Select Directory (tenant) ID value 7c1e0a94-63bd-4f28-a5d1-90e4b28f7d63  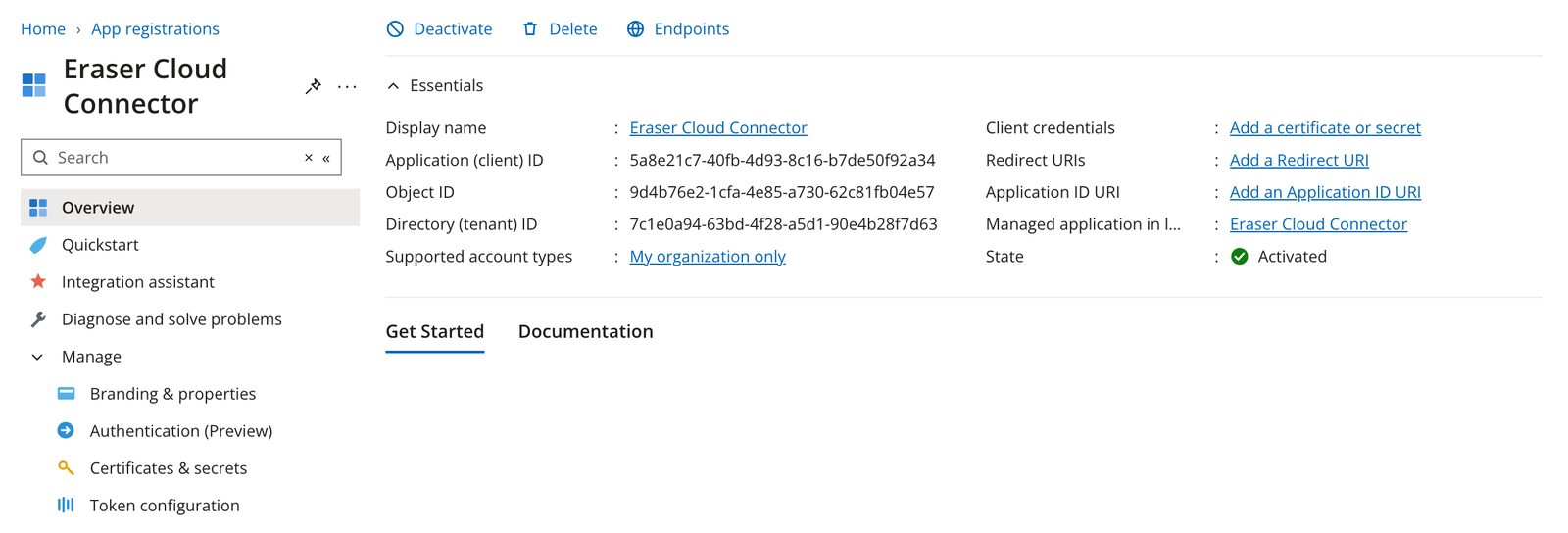tap(783, 224)
